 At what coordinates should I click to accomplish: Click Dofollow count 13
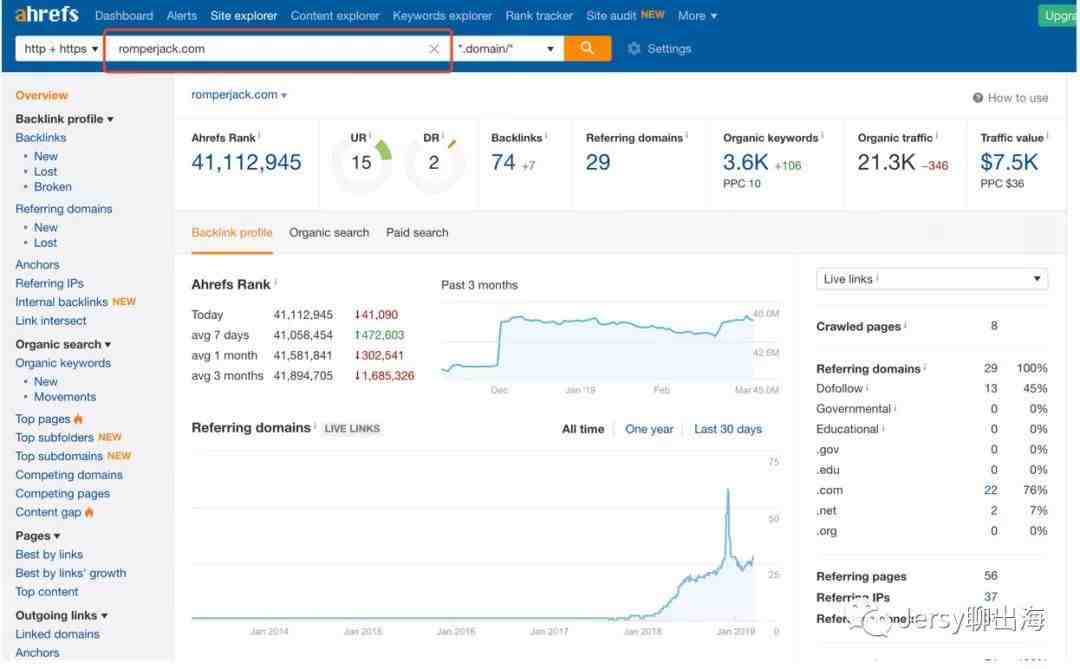[x=990, y=389]
